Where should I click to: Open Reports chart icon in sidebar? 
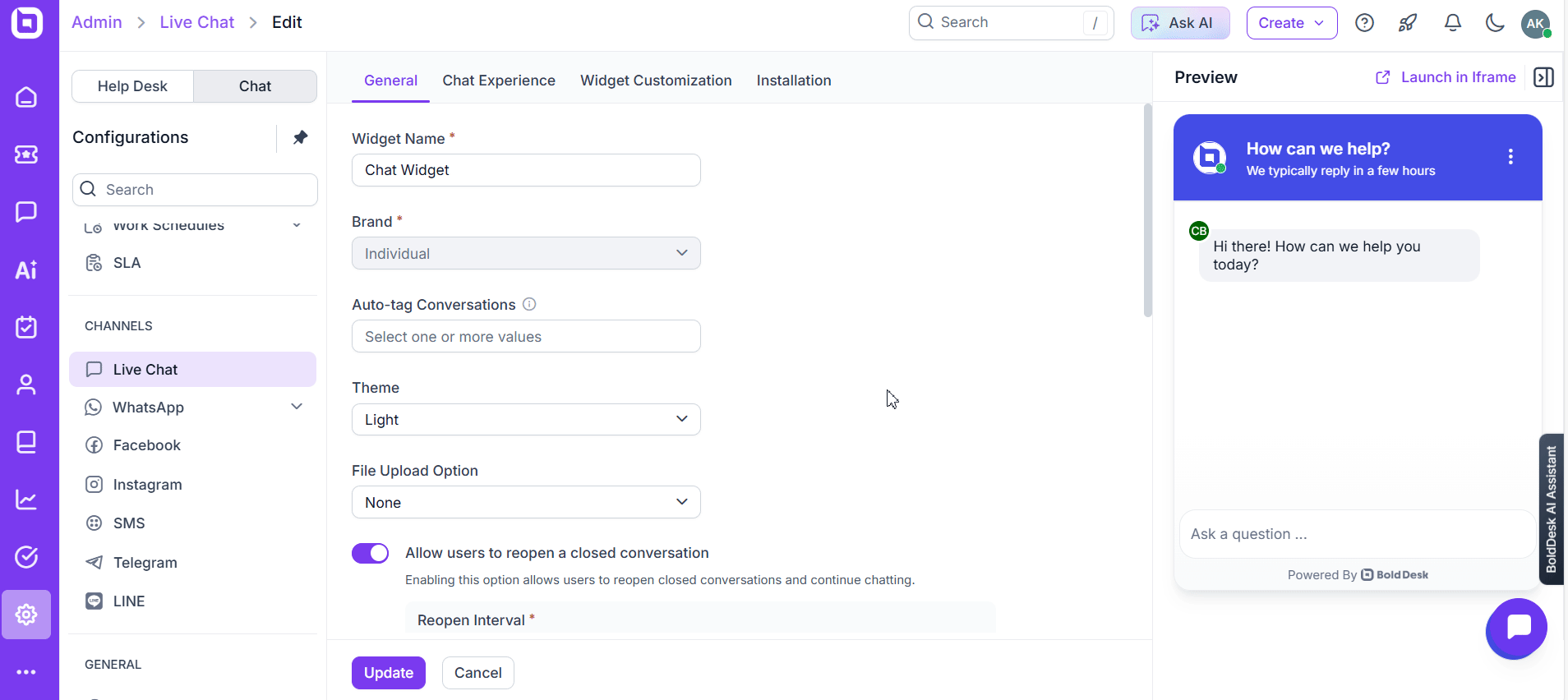click(26, 500)
